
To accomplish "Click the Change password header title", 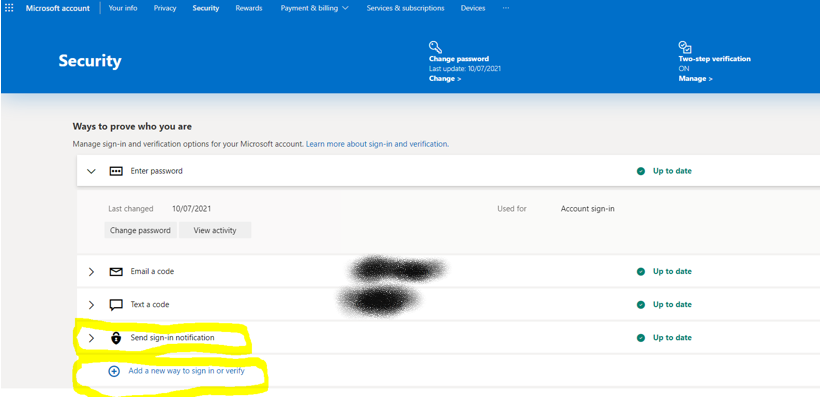I will (x=459, y=59).
